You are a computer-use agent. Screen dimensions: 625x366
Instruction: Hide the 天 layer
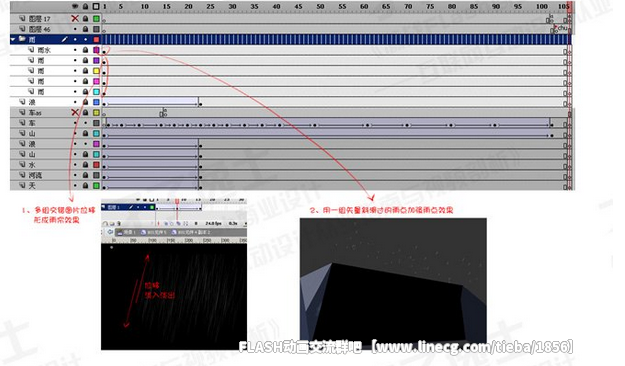click(75, 185)
